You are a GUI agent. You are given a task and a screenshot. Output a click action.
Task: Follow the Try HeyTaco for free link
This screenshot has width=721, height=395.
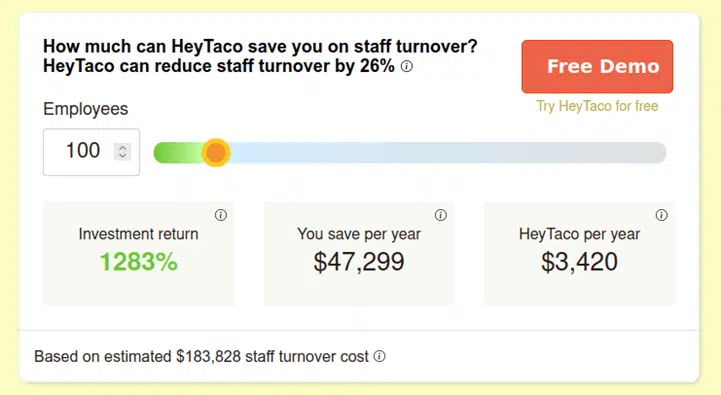click(597, 106)
